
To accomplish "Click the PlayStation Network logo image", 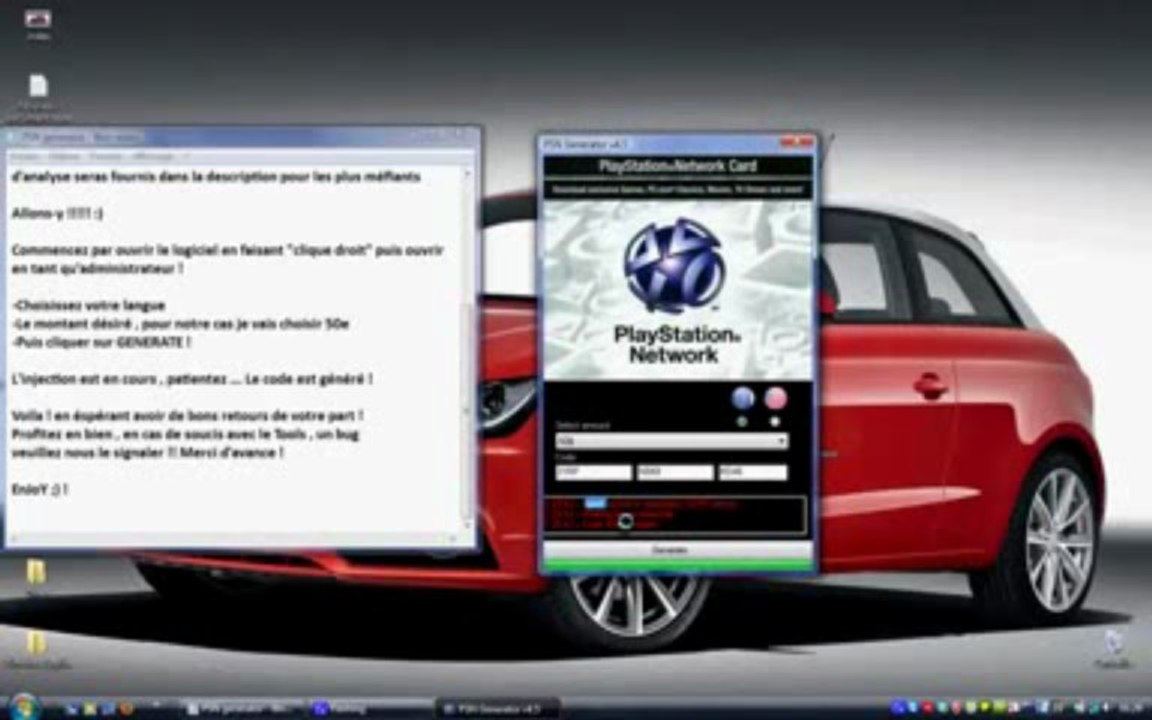I will pyautogui.click(x=677, y=290).
